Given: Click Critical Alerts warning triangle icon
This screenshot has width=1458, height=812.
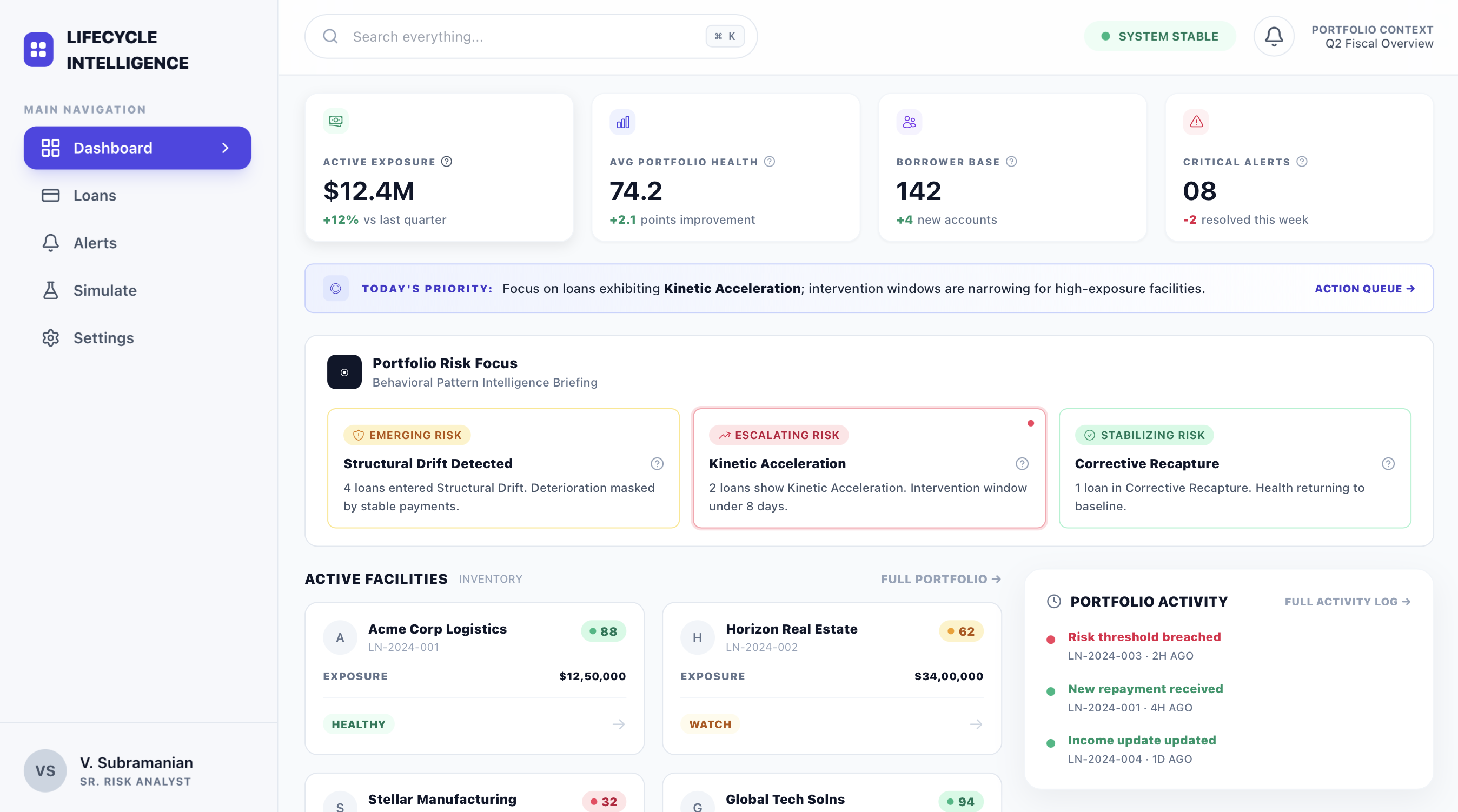Looking at the screenshot, I should click(x=1196, y=122).
